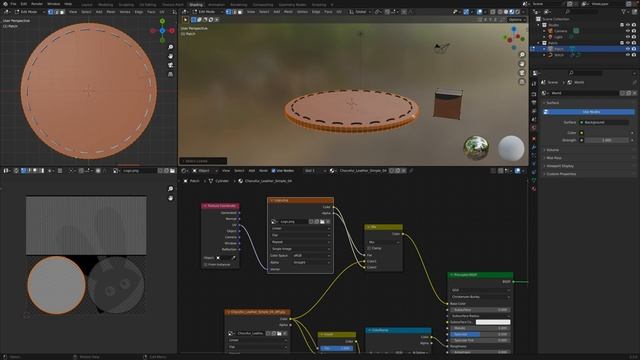Open the Render menu
This screenshot has height=360, width=640.
[37, 4]
